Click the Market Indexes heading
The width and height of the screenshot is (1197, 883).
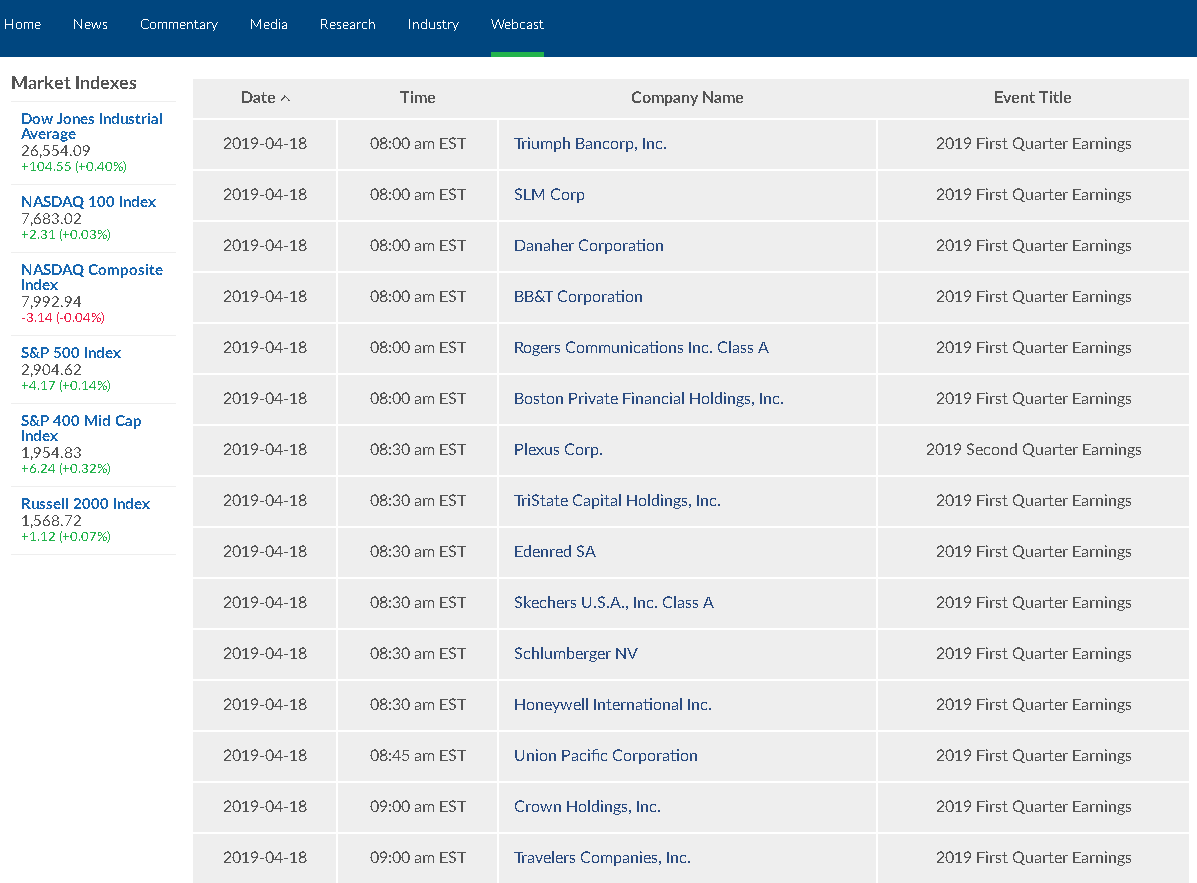pos(74,82)
